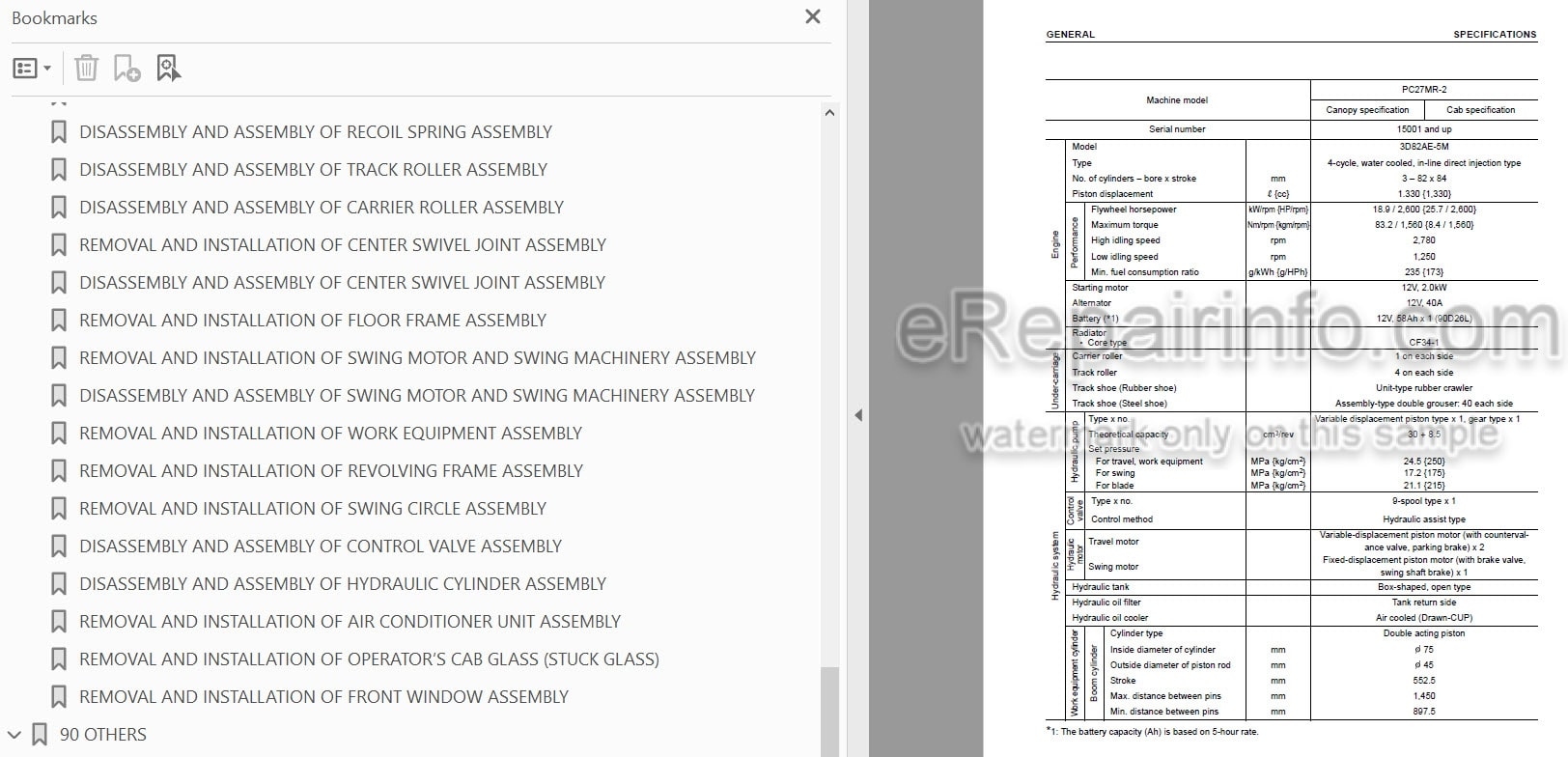Click the Double acting piston value
The image size is (1568, 757).
coord(1424,634)
